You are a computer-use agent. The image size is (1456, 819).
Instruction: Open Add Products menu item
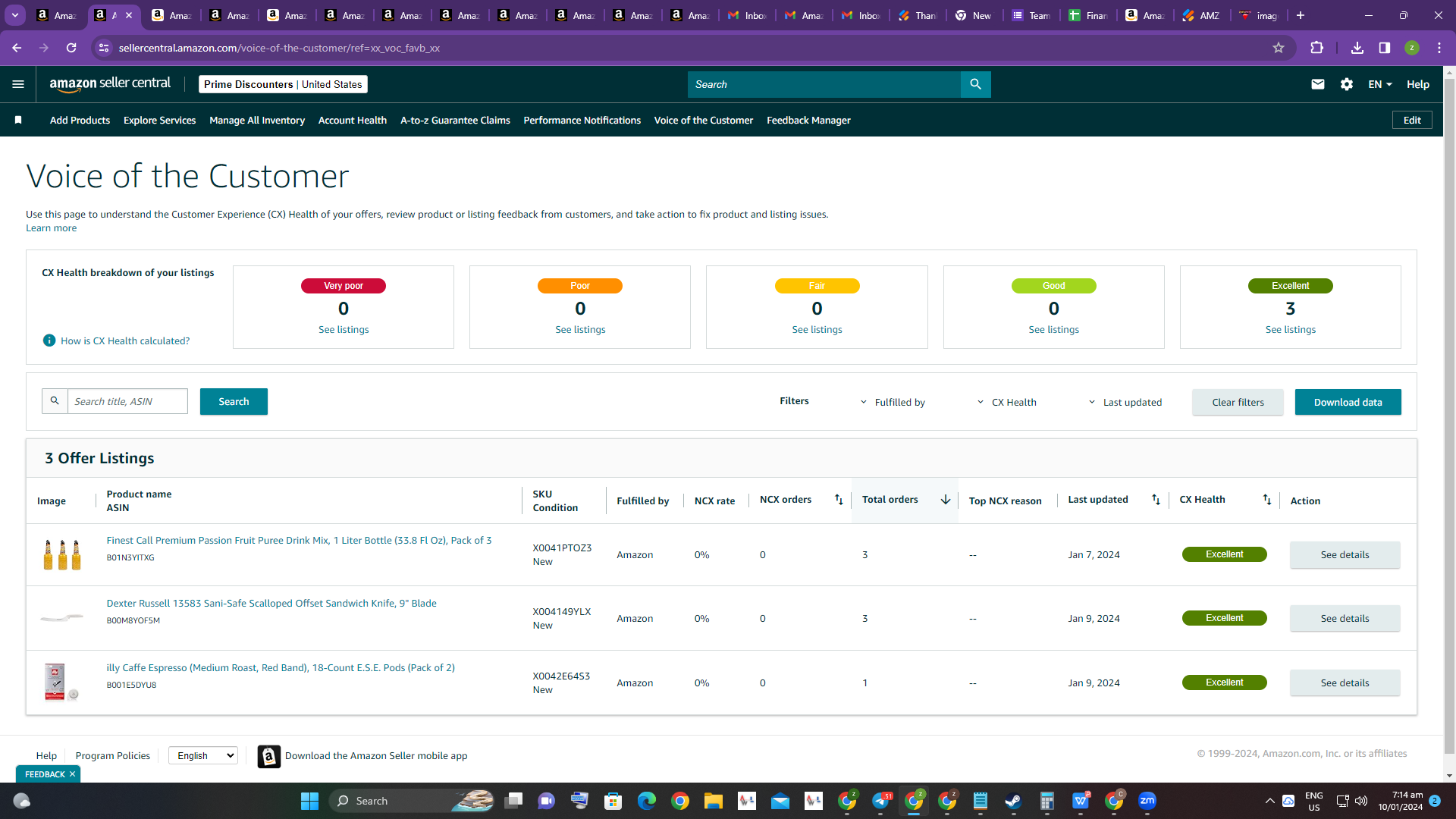[80, 120]
